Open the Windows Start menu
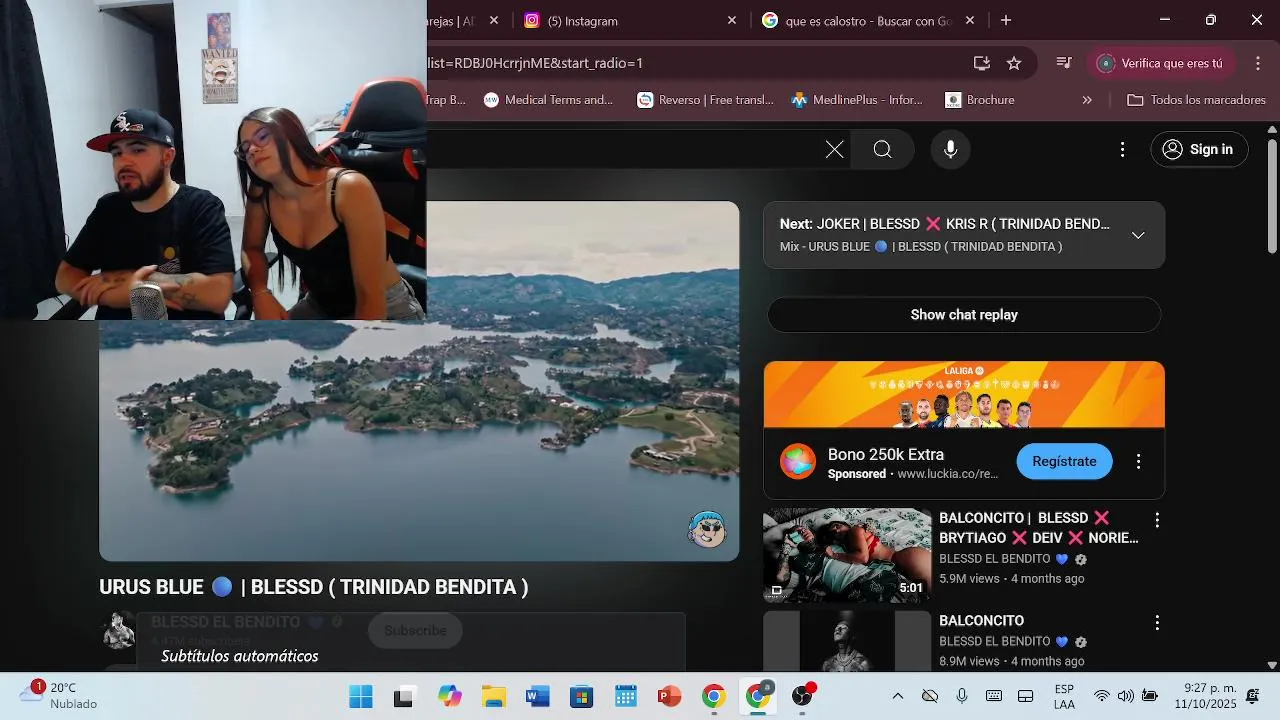The width and height of the screenshot is (1280, 720). click(360, 696)
